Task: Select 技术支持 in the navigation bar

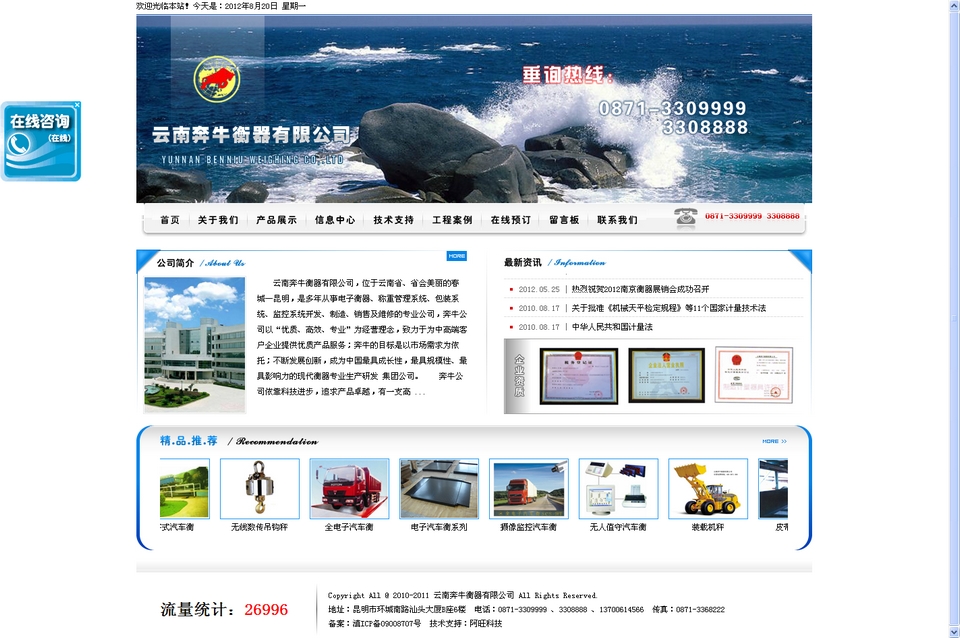Action: coord(394,220)
